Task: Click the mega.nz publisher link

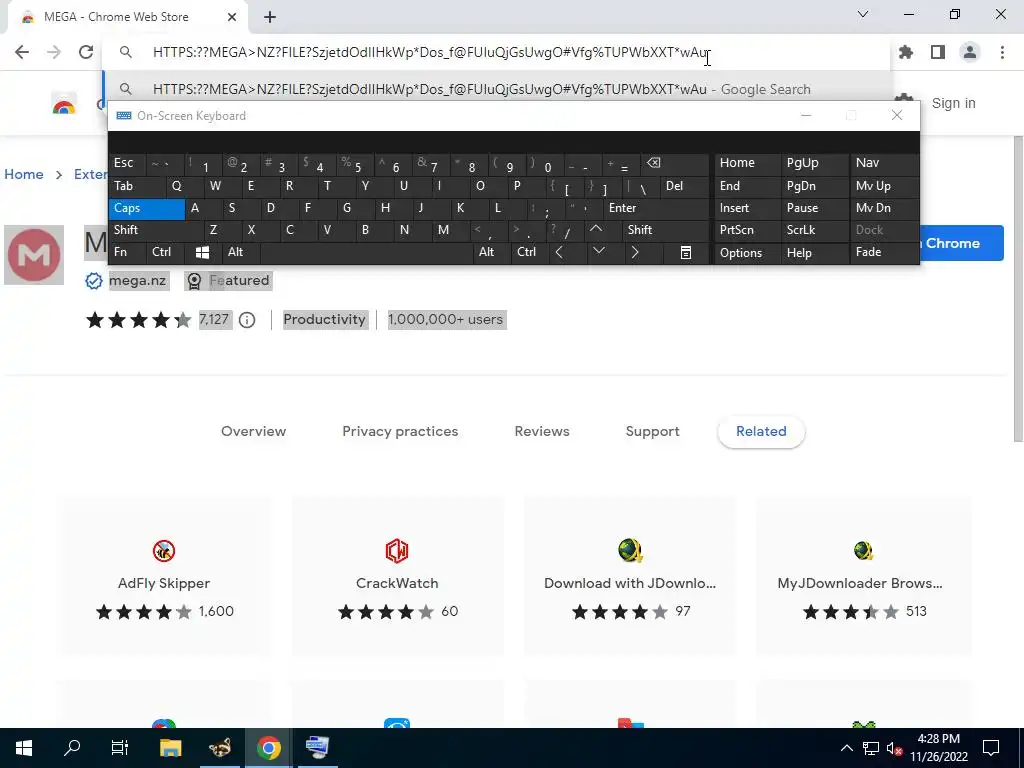Action: click(137, 281)
